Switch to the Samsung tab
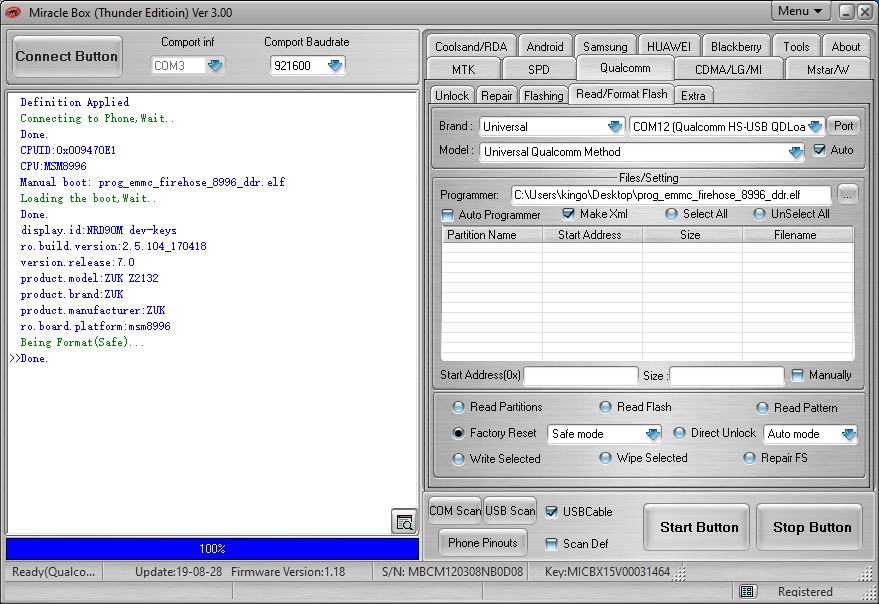879x604 pixels. (605, 47)
